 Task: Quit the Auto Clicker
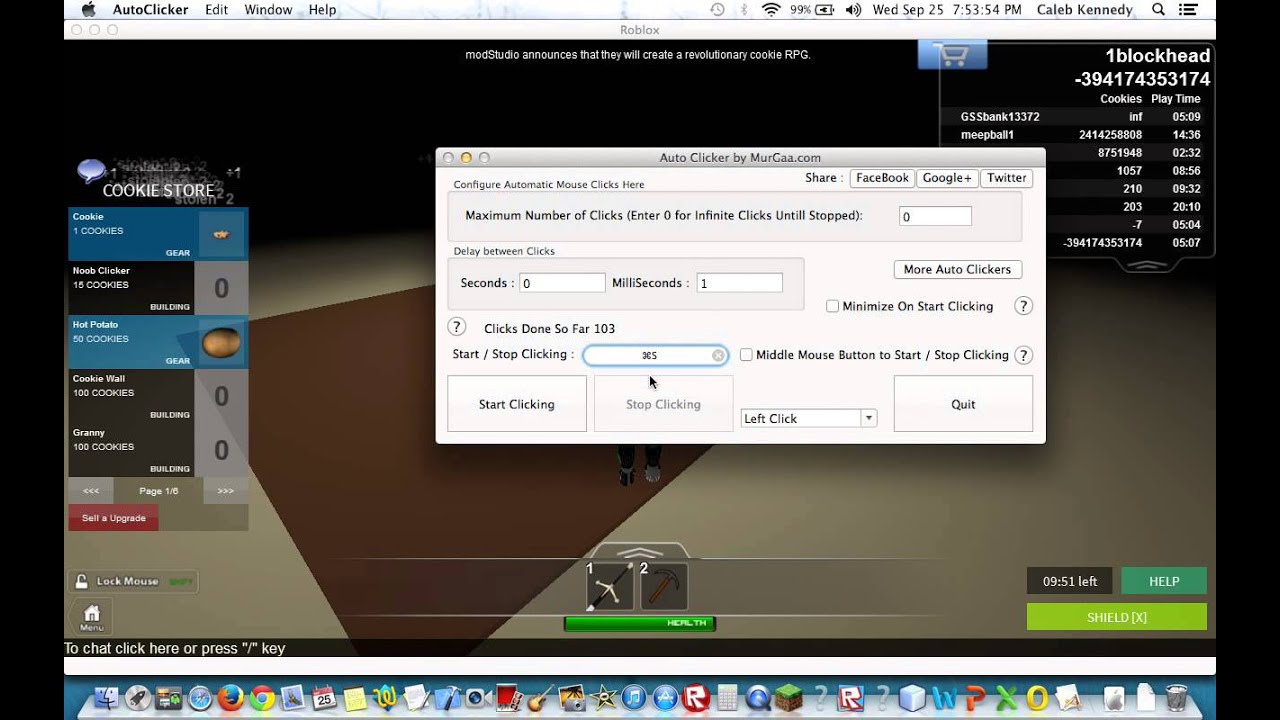[x=963, y=404]
